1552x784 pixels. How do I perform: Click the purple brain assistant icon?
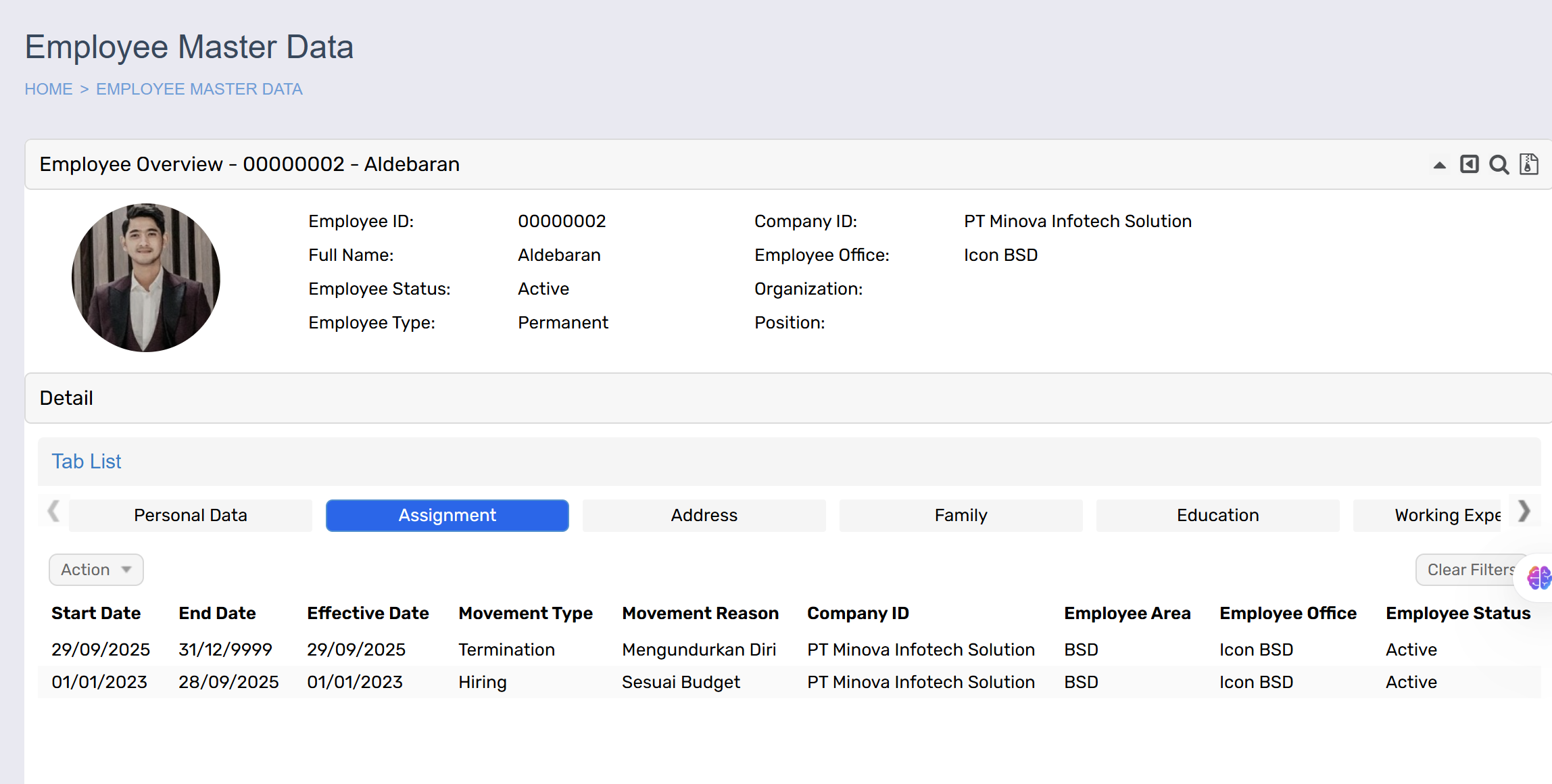click(1538, 578)
